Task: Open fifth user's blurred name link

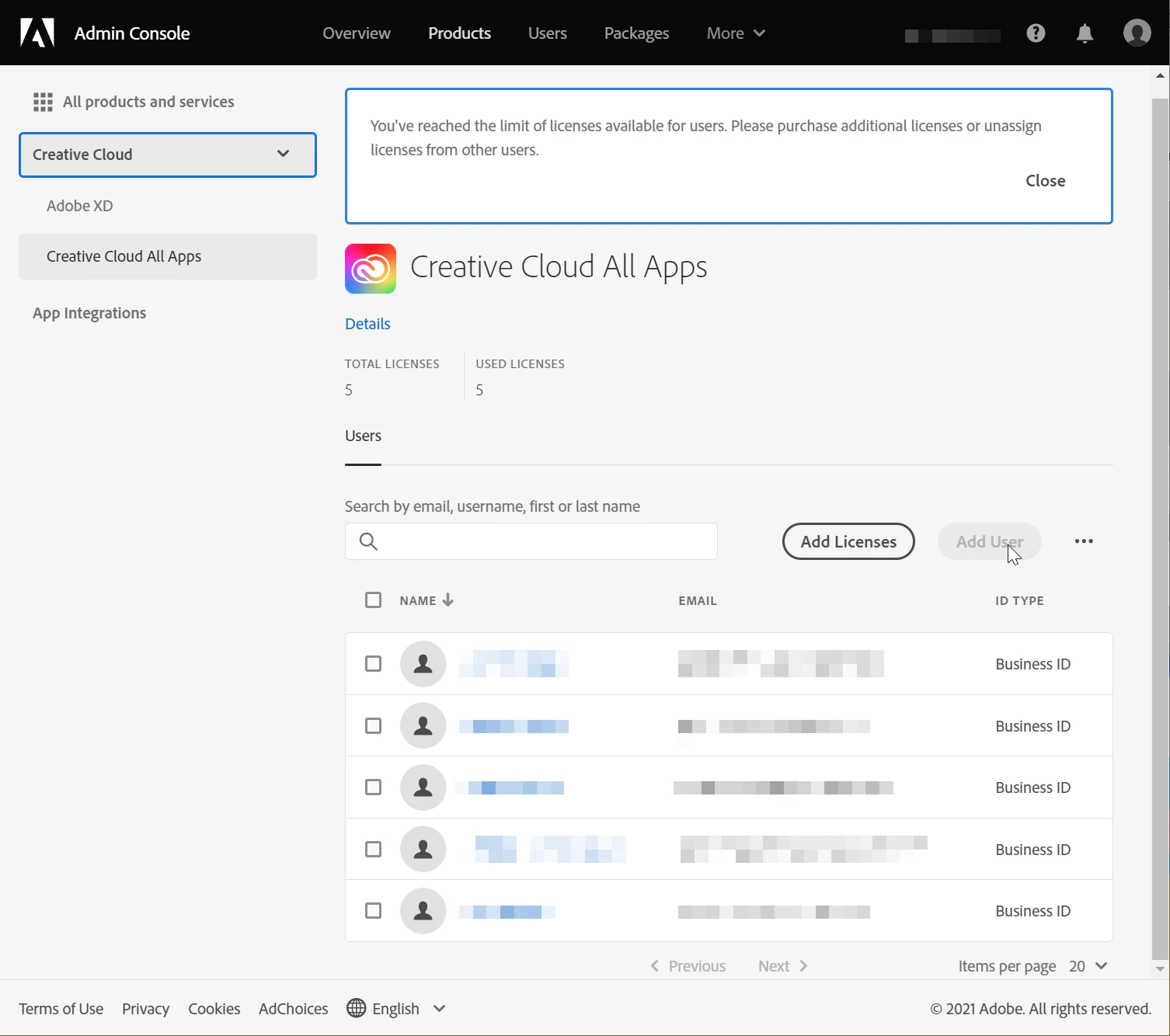Action: coord(507,912)
